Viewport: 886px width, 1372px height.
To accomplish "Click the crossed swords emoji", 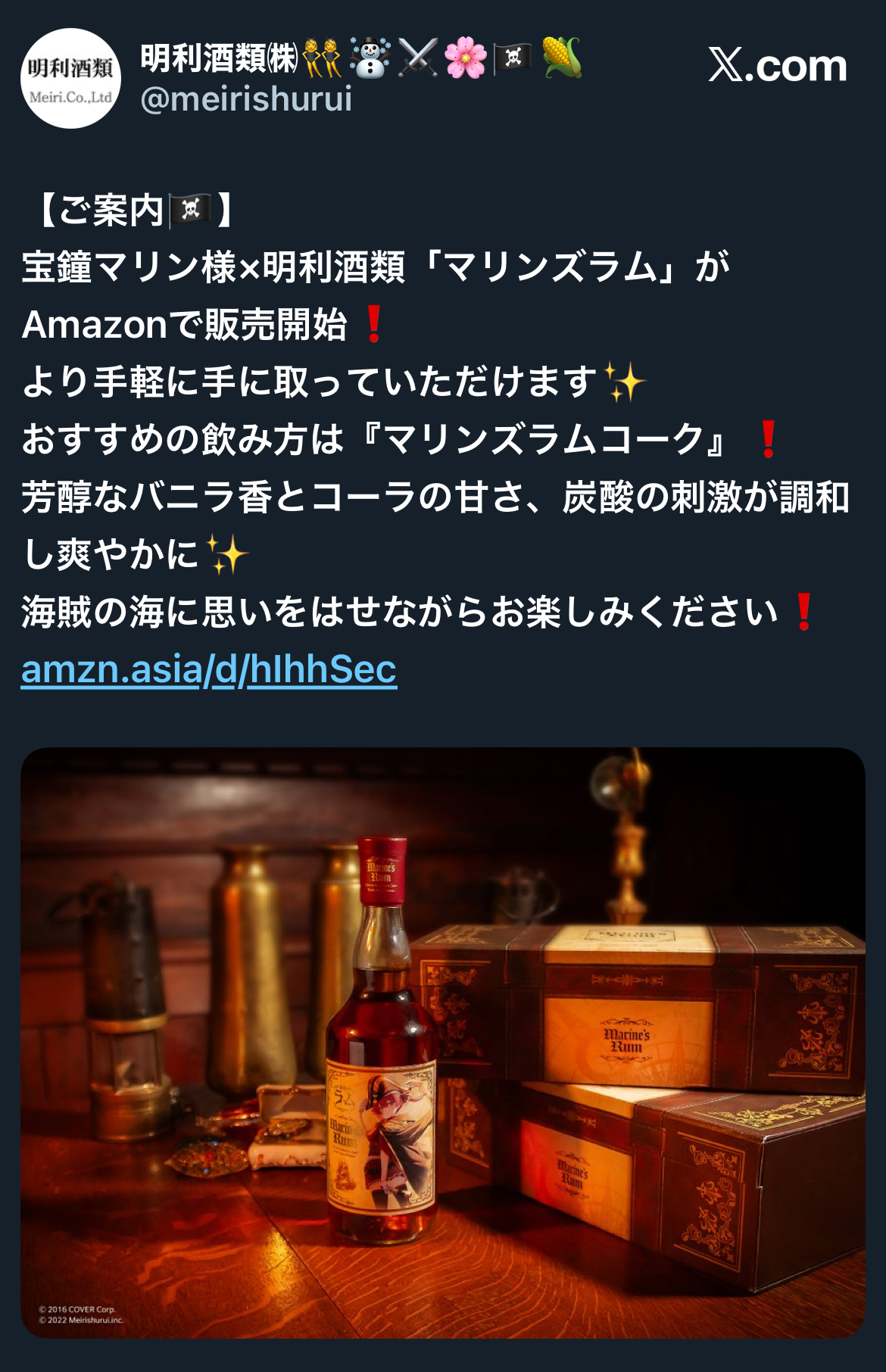I will click(418, 58).
